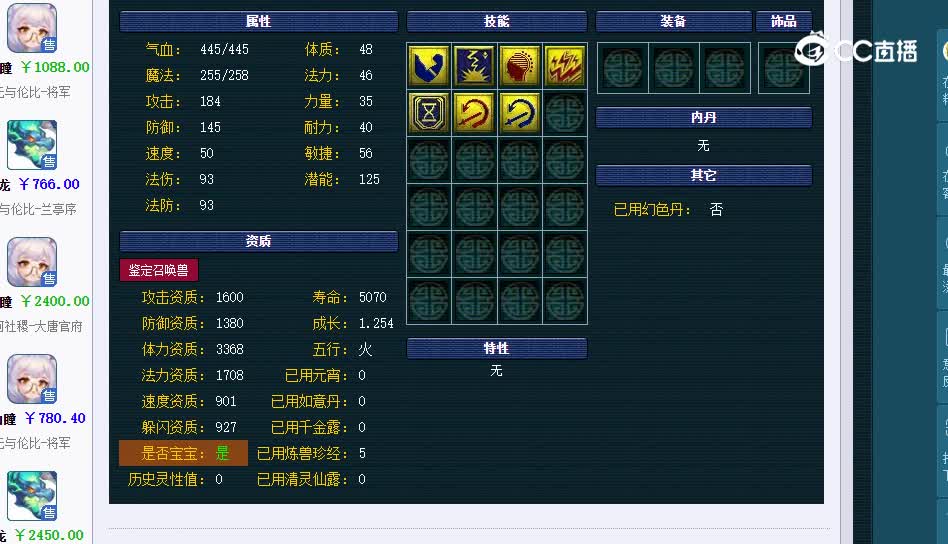
Task: Click the 鉴定召唤兽 button
Action: (159, 270)
